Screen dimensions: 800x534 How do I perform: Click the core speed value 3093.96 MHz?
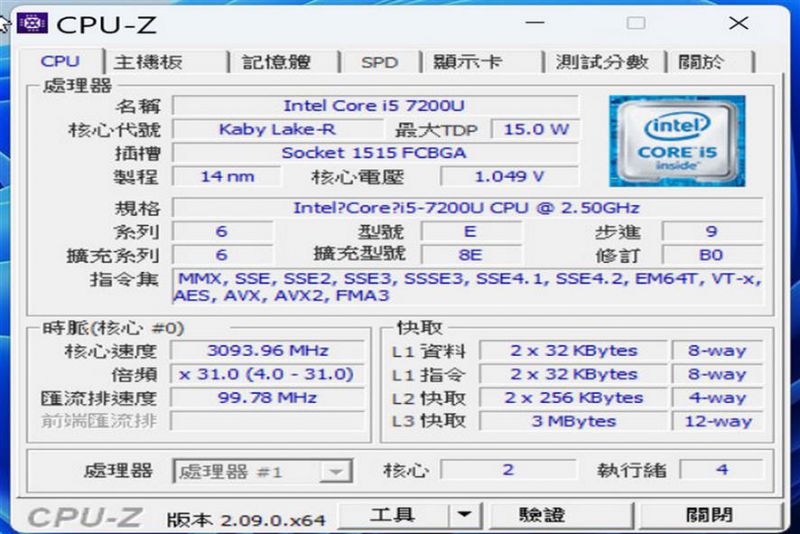coord(267,350)
